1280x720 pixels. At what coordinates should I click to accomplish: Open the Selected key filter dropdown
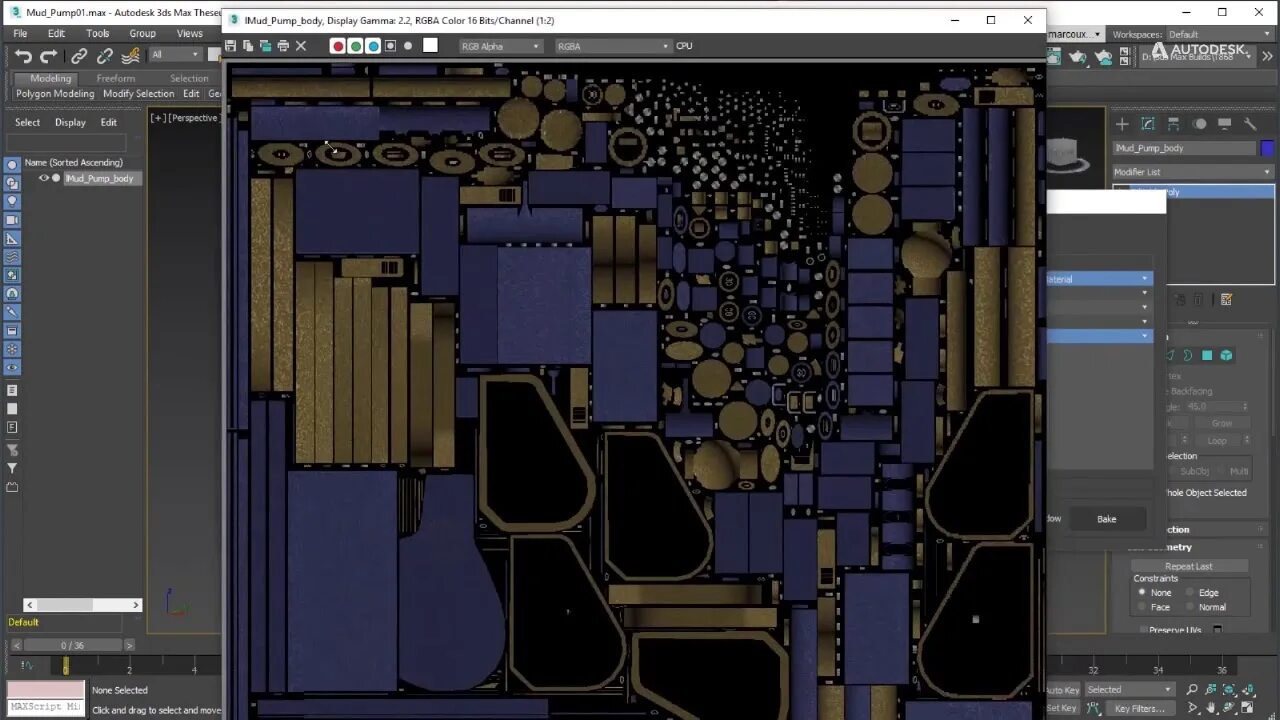click(1129, 689)
